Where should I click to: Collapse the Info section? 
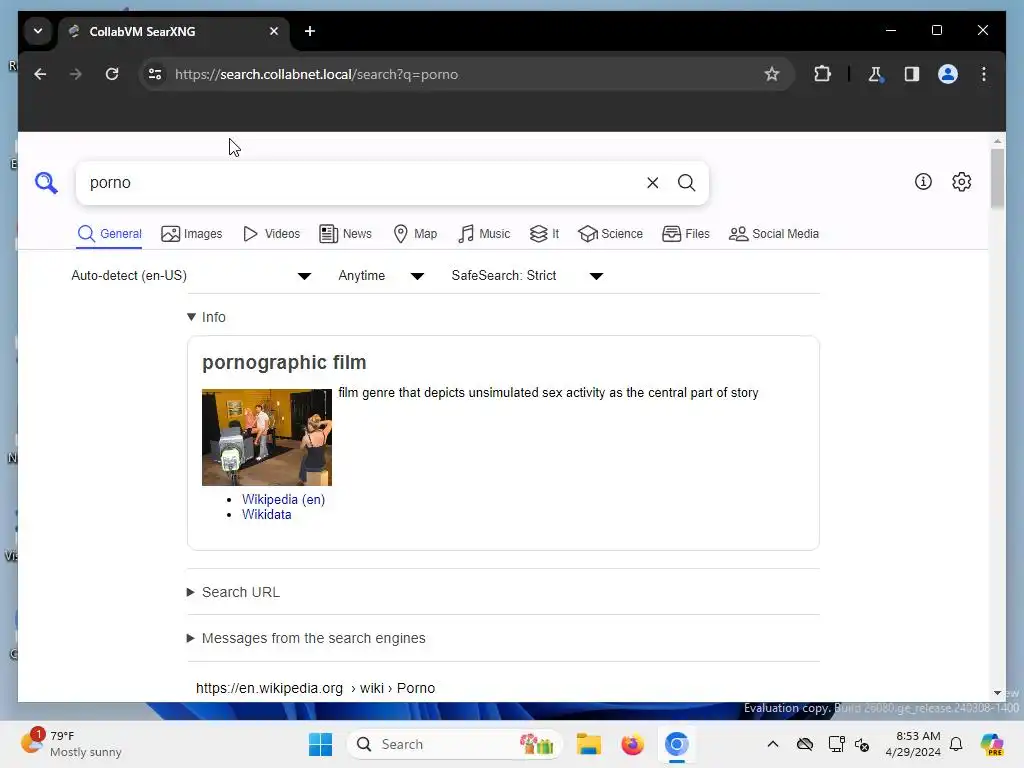click(x=206, y=317)
